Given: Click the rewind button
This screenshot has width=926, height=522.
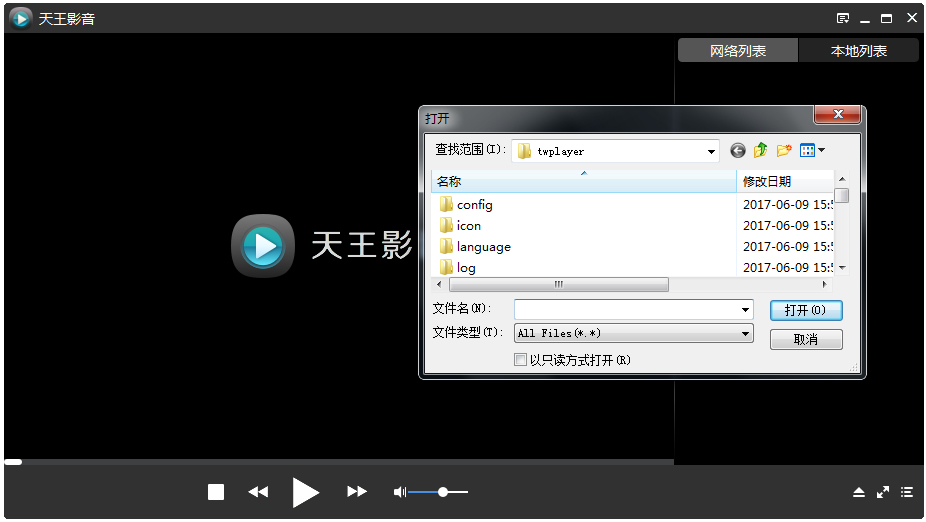Looking at the screenshot, I should 258,492.
